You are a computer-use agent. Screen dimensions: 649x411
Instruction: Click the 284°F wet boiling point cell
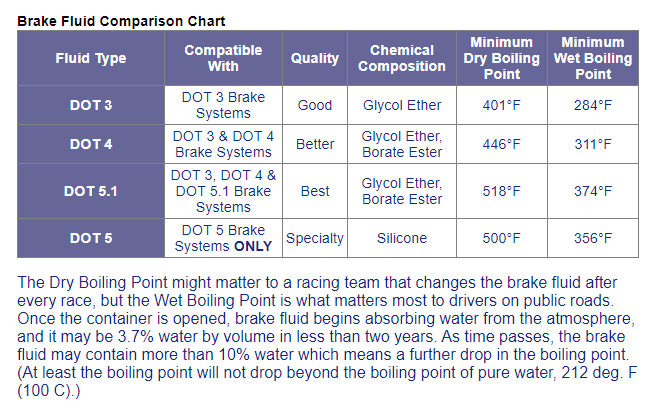(x=593, y=105)
